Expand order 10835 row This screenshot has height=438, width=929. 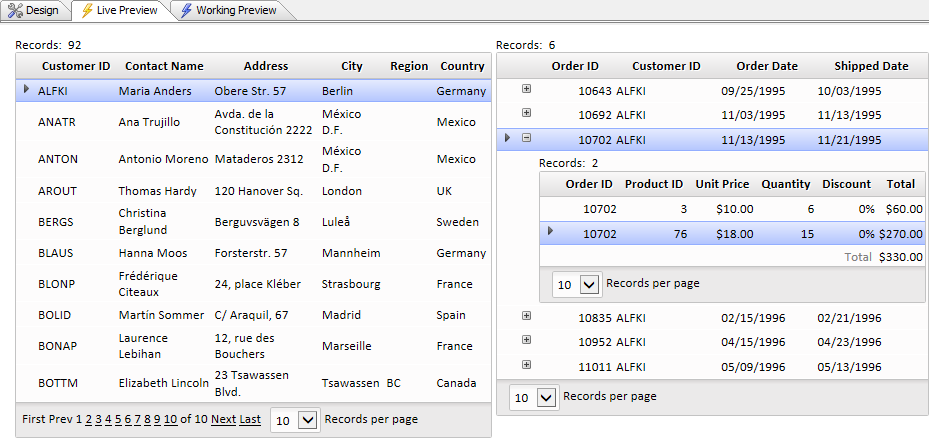point(526,316)
